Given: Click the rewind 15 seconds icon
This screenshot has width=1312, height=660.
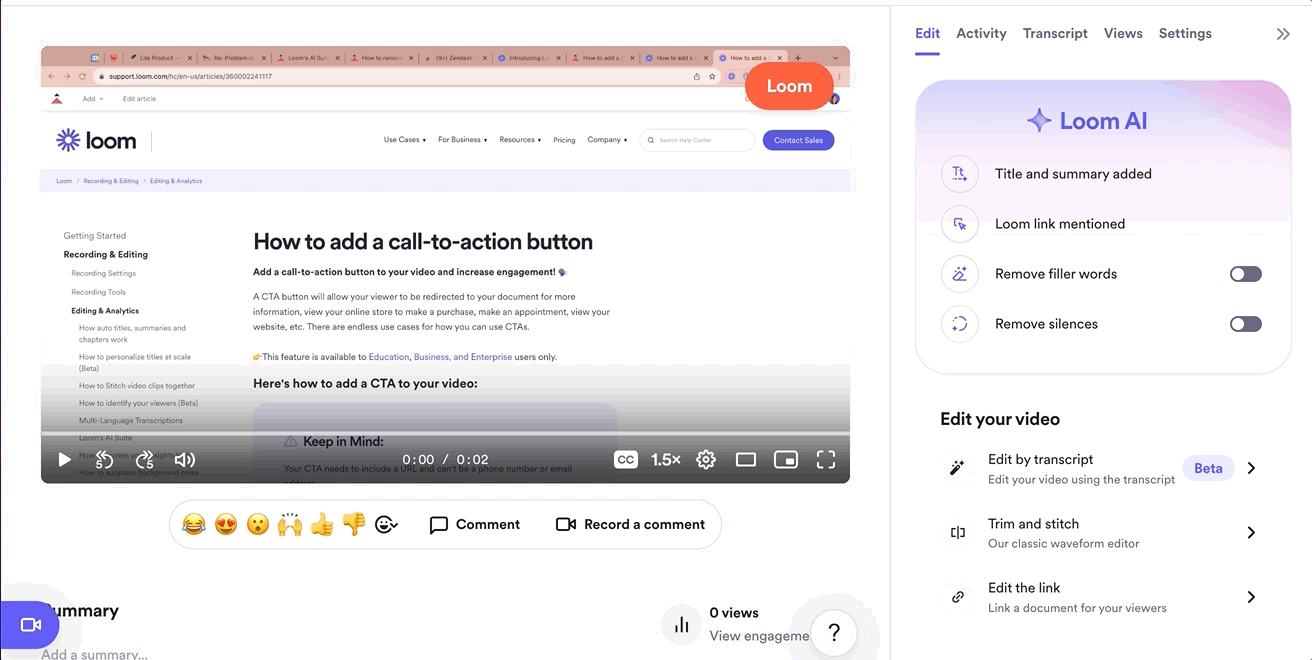Looking at the screenshot, I should (x=104, y=459).
